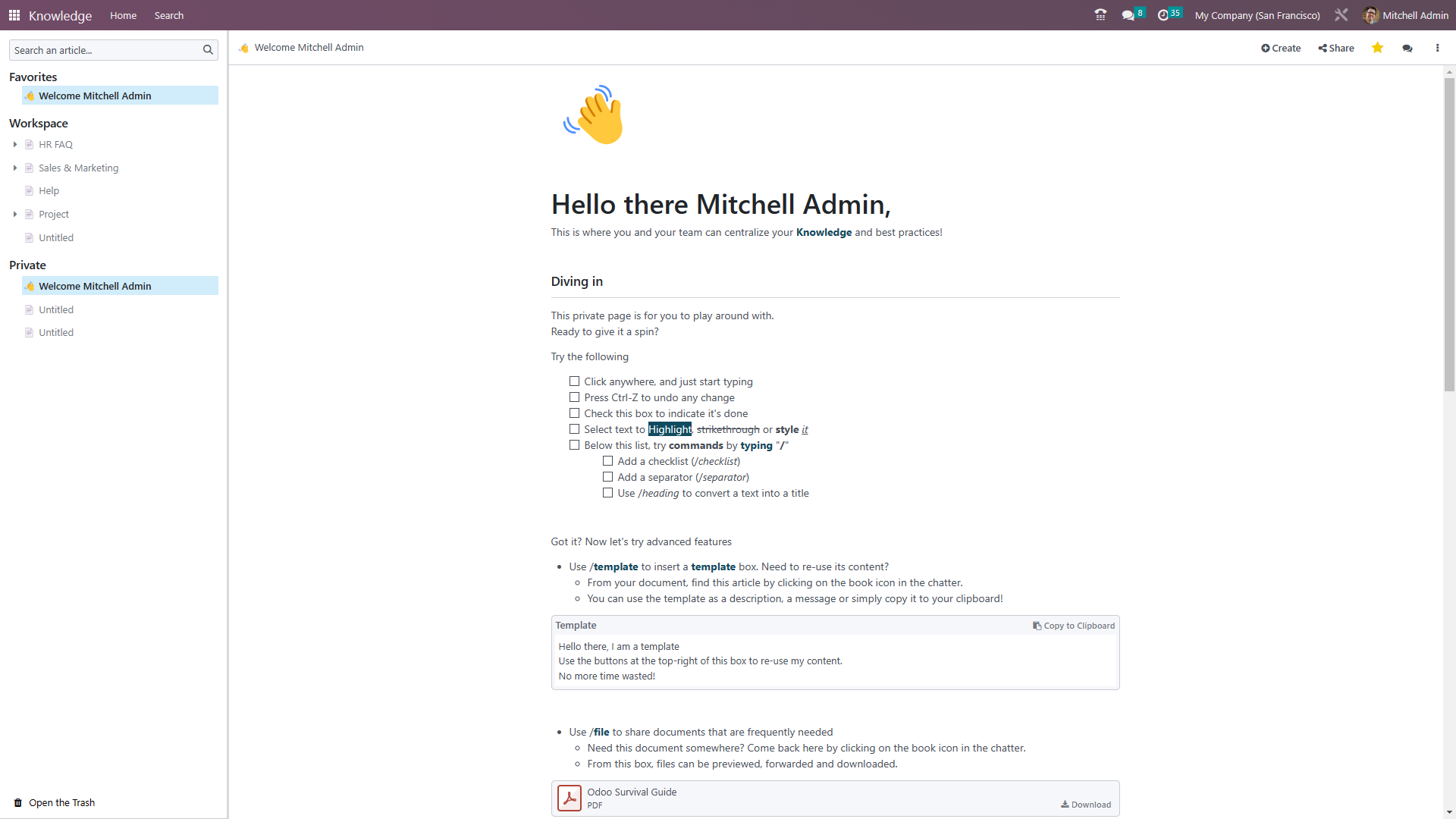Click the Project article page icon
The image size is (1456, 819).
29,214
